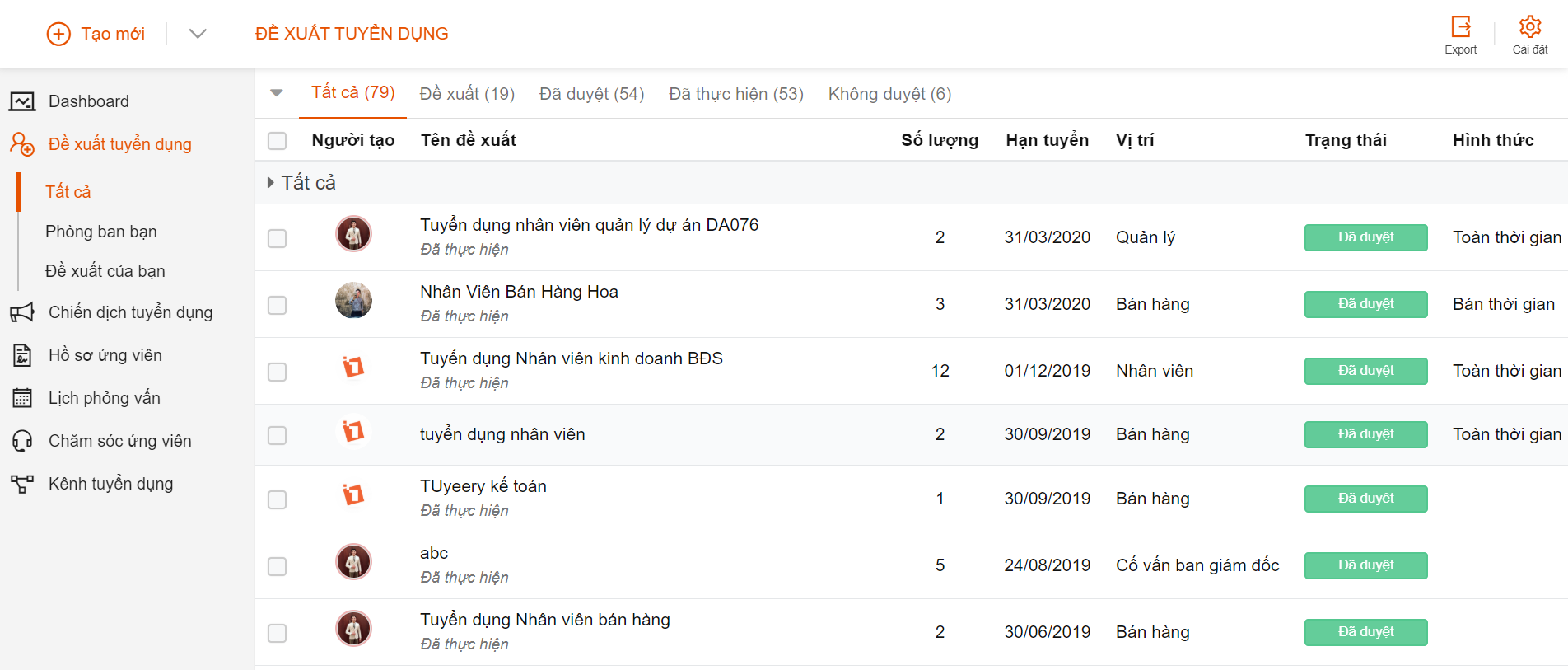Click Đã duyệt badge in Cố vấn ban giám đốc row
Image resolution: width=1568 pixels, height=670 pixels.
tap(1366, 565)
